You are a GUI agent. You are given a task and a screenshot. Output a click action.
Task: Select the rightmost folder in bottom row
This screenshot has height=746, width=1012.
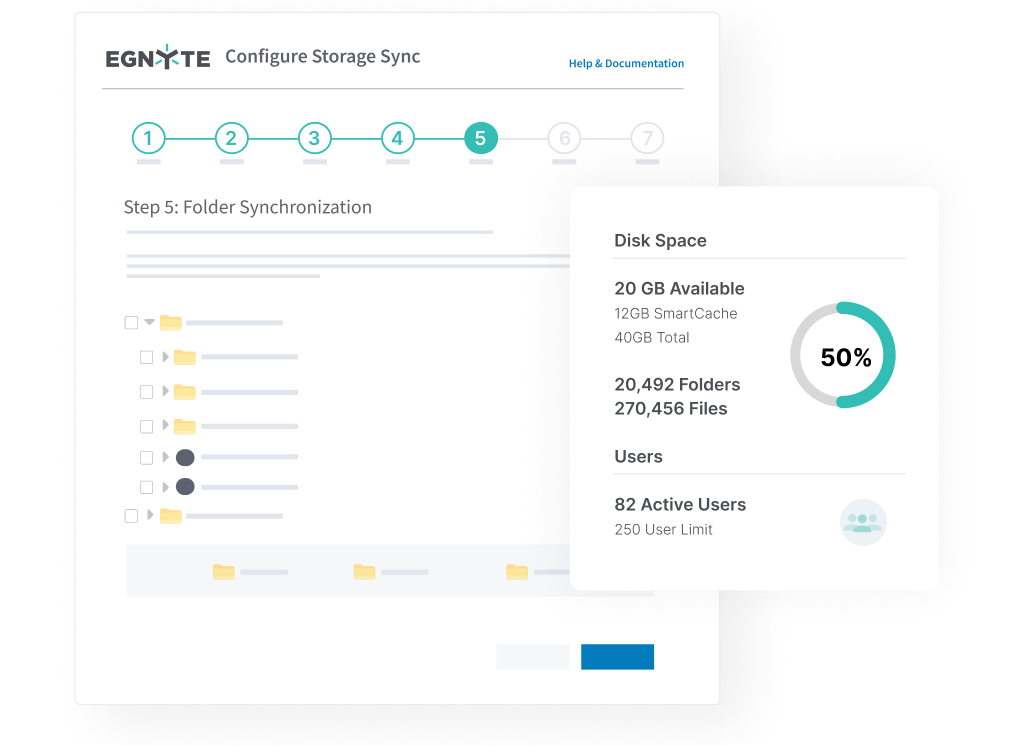pos(514,570)
